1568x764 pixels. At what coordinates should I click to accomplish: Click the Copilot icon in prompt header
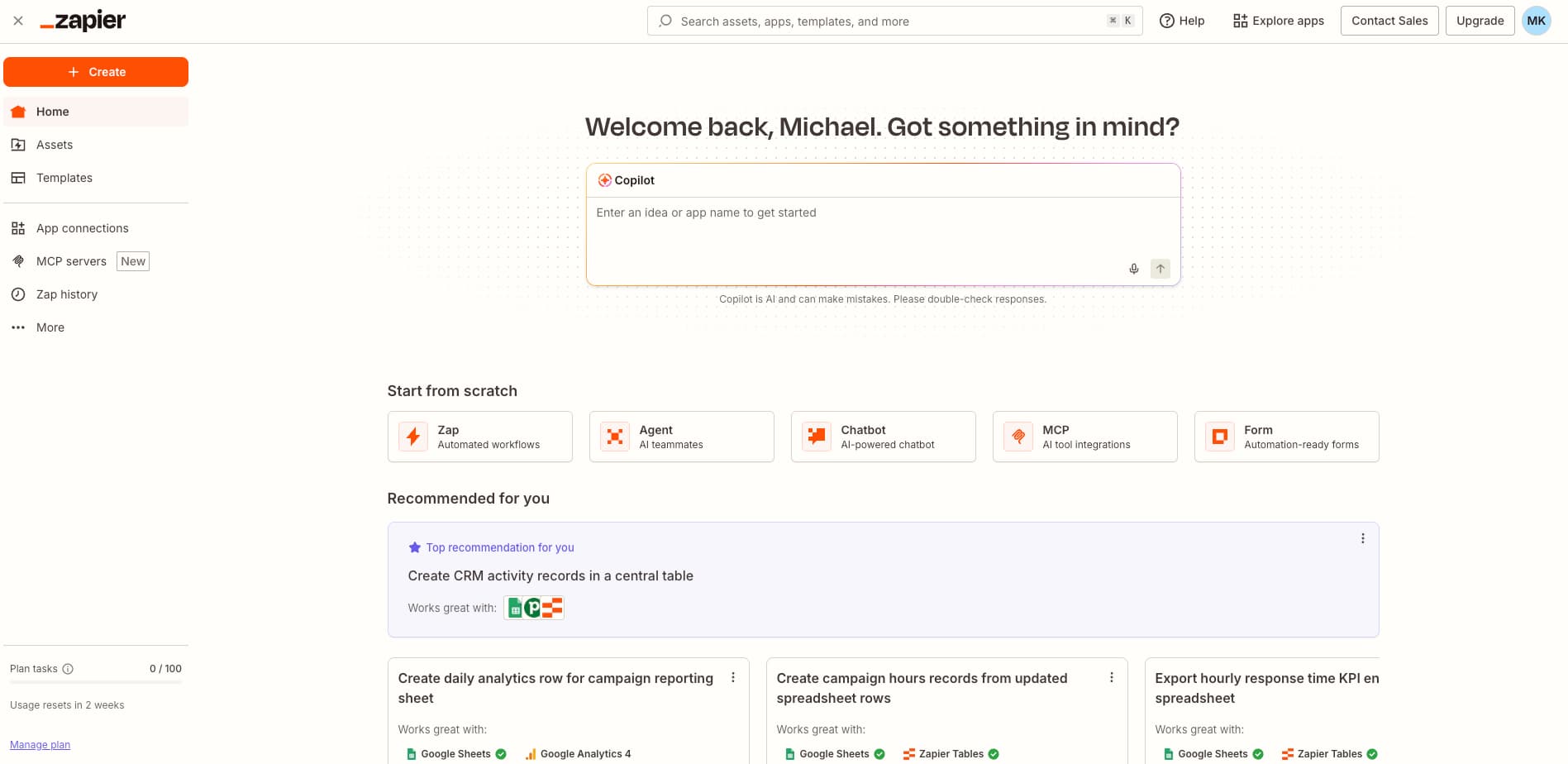(x=605, y=180)
